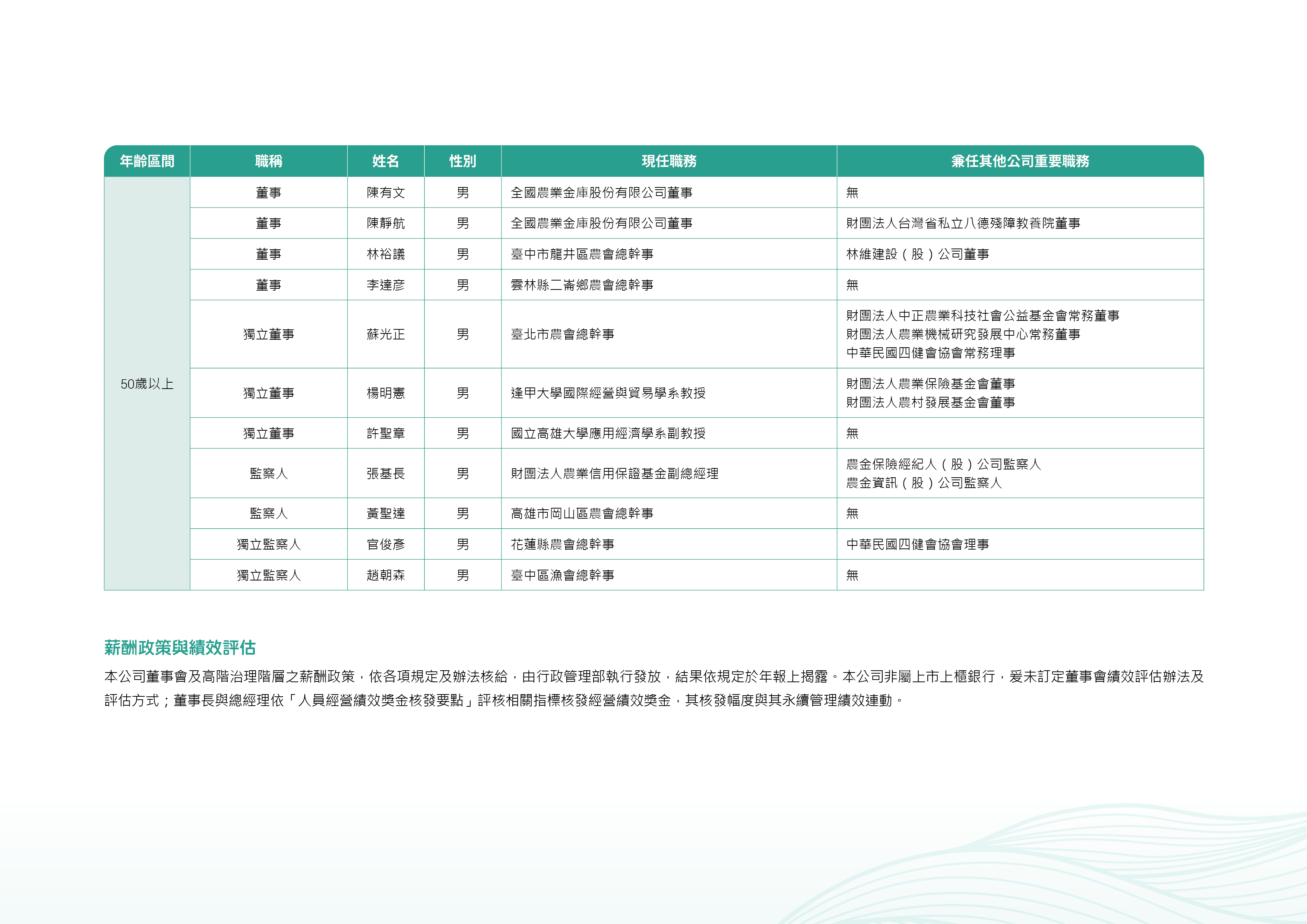Click 中華民國四健會協會常務理事 line

(x=931, y=353)
